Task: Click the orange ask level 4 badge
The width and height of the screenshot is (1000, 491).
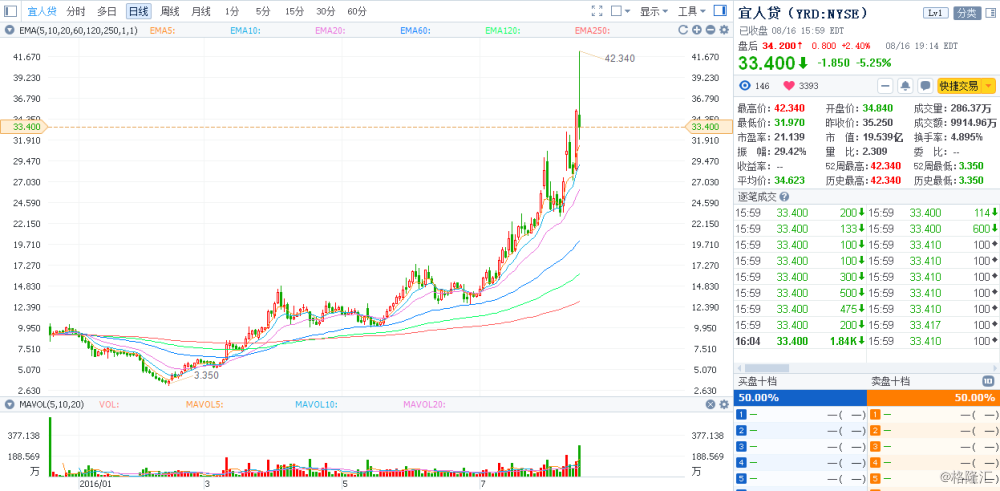Action: tap(876, 462)
